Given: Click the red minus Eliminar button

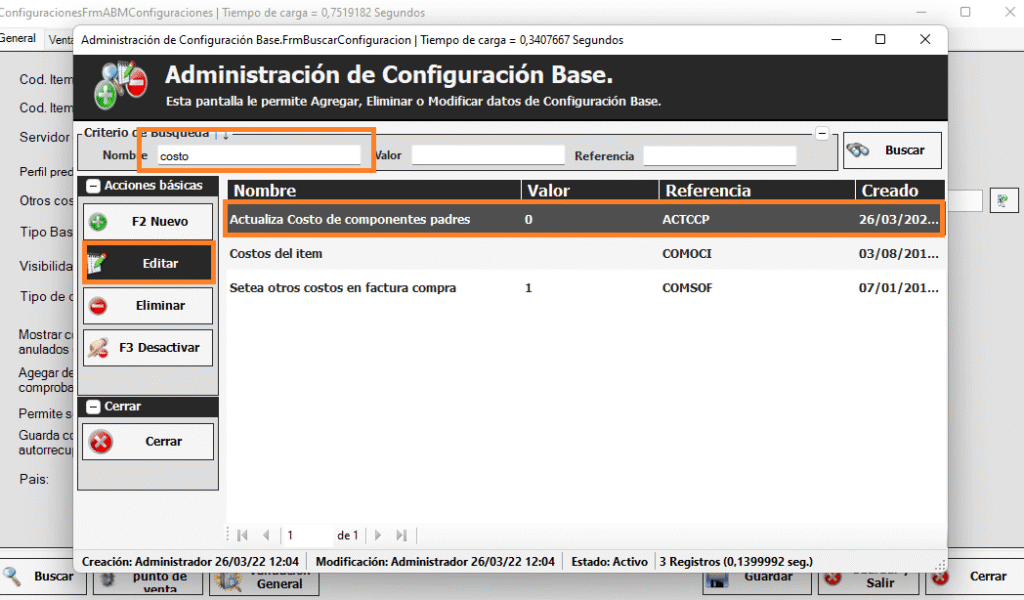Looking at the screenshot, I should point(148,306).
